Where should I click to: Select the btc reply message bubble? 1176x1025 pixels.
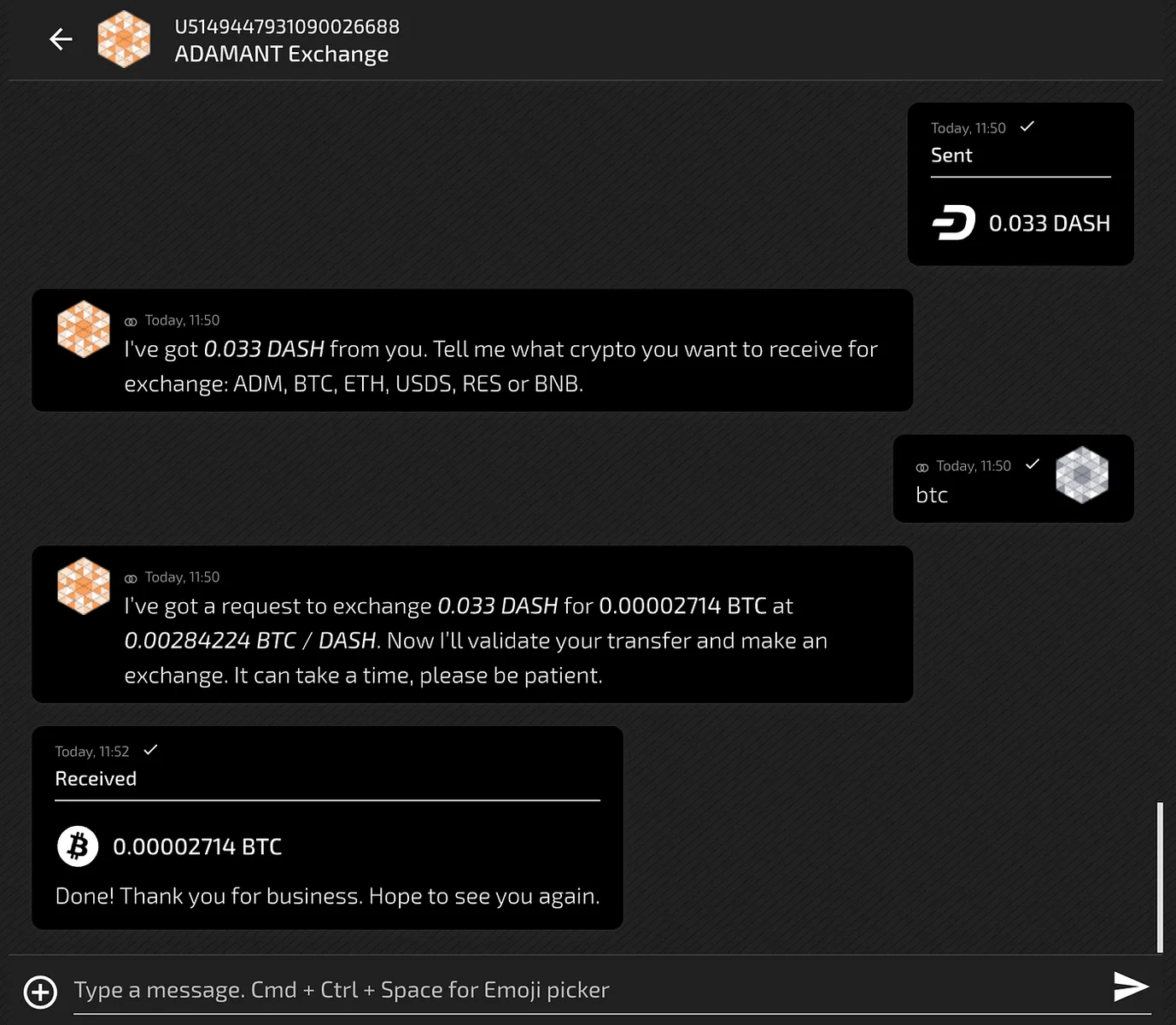coord(1014,478)
